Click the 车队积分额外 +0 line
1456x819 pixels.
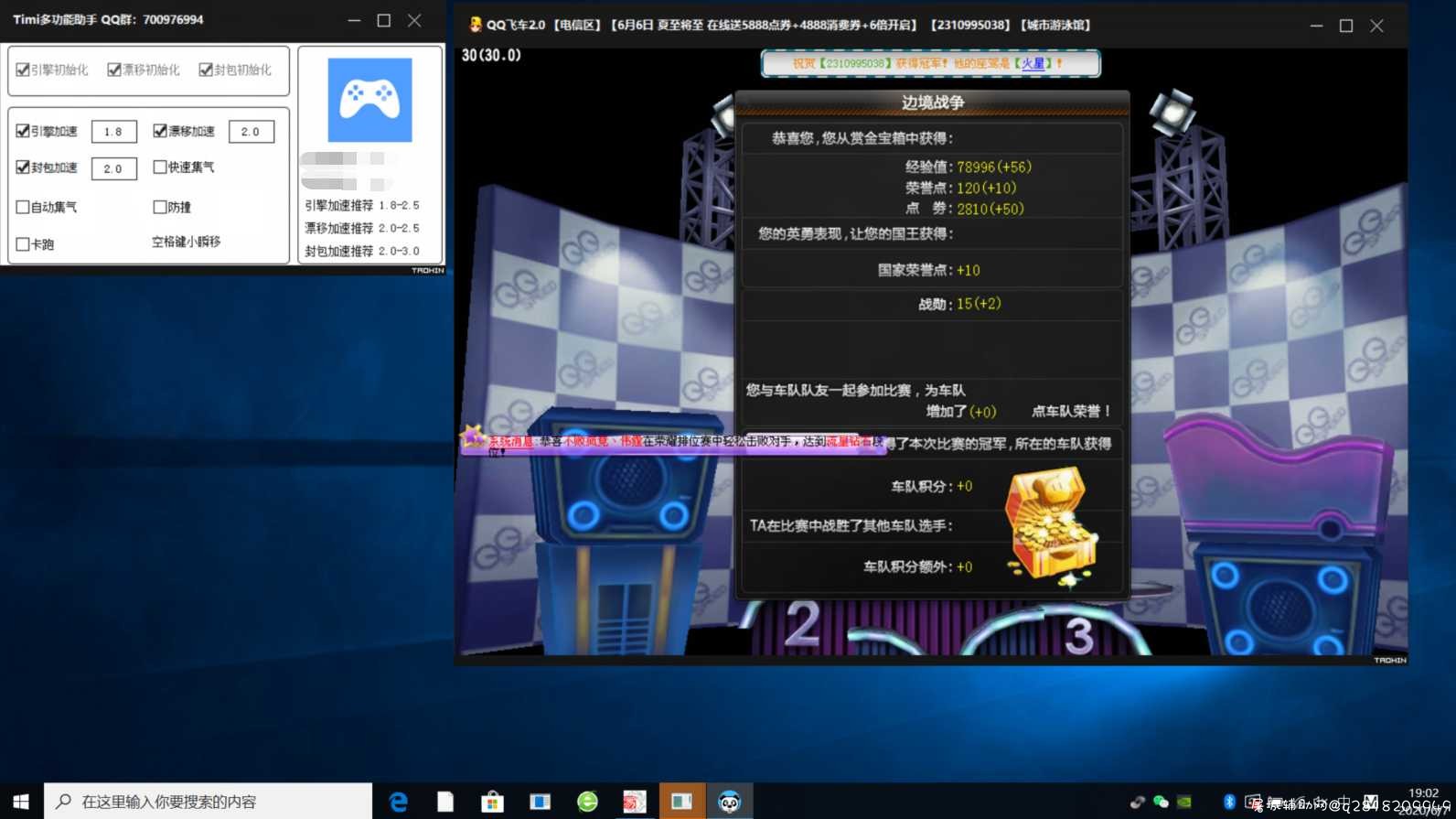(x=917, y=566)
